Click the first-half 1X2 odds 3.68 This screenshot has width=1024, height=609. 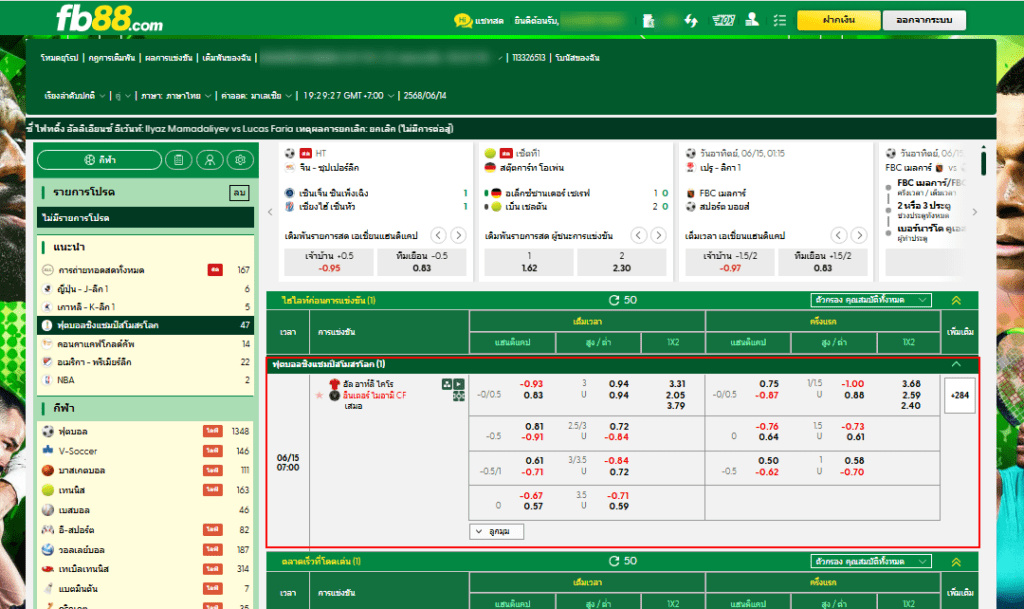tap(910, 384)
